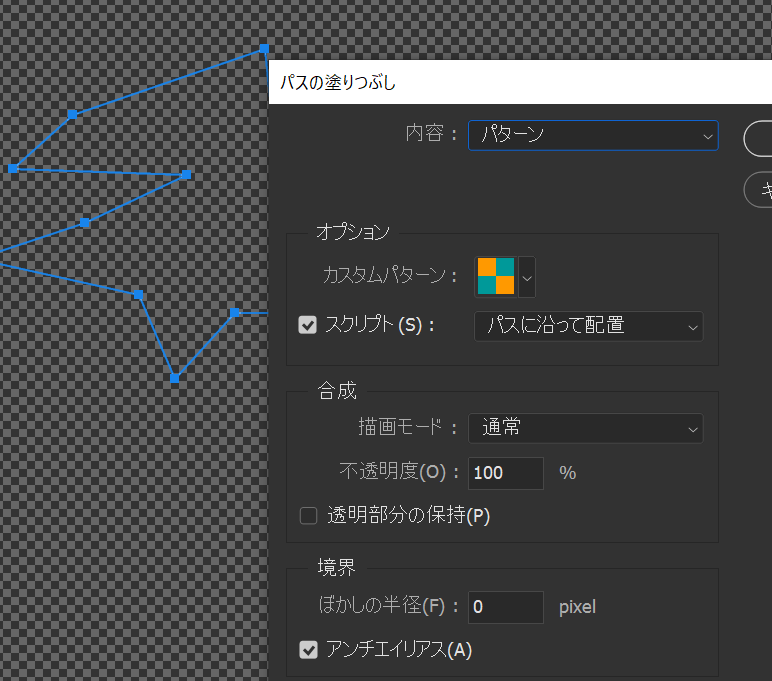The image size is (772, 681).
Task: Uncheck the スクリプト checkbox
Action: click(x=308, y=325)
